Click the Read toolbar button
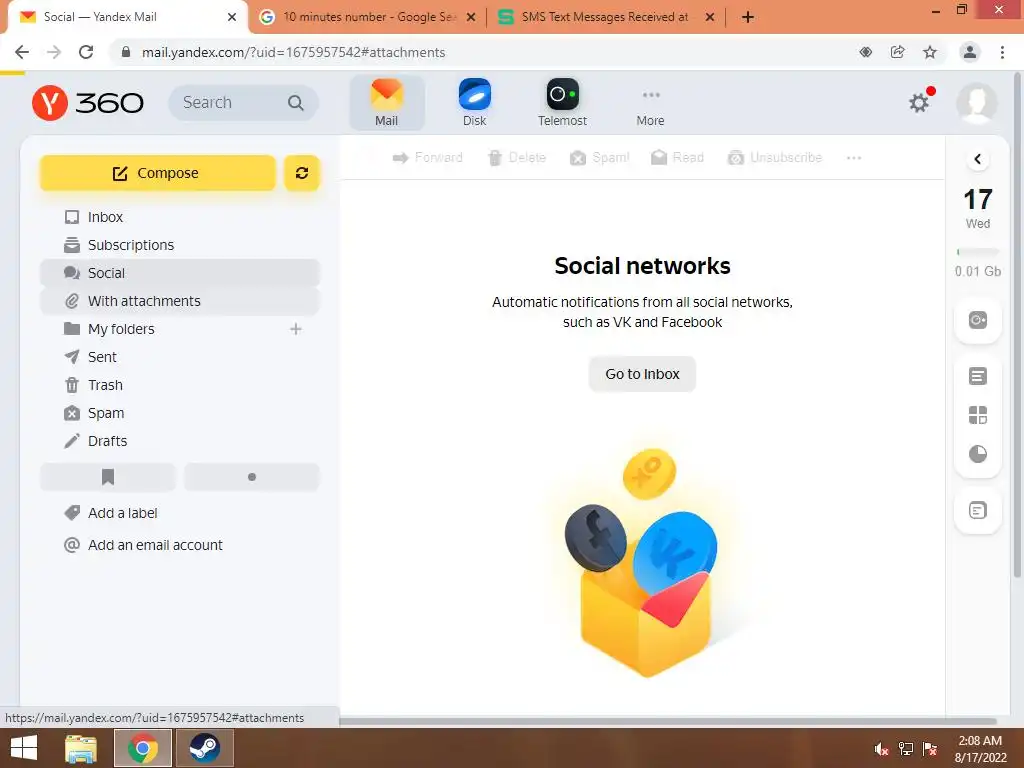This screenshot has height=768, width=1024. pos(678,157)
